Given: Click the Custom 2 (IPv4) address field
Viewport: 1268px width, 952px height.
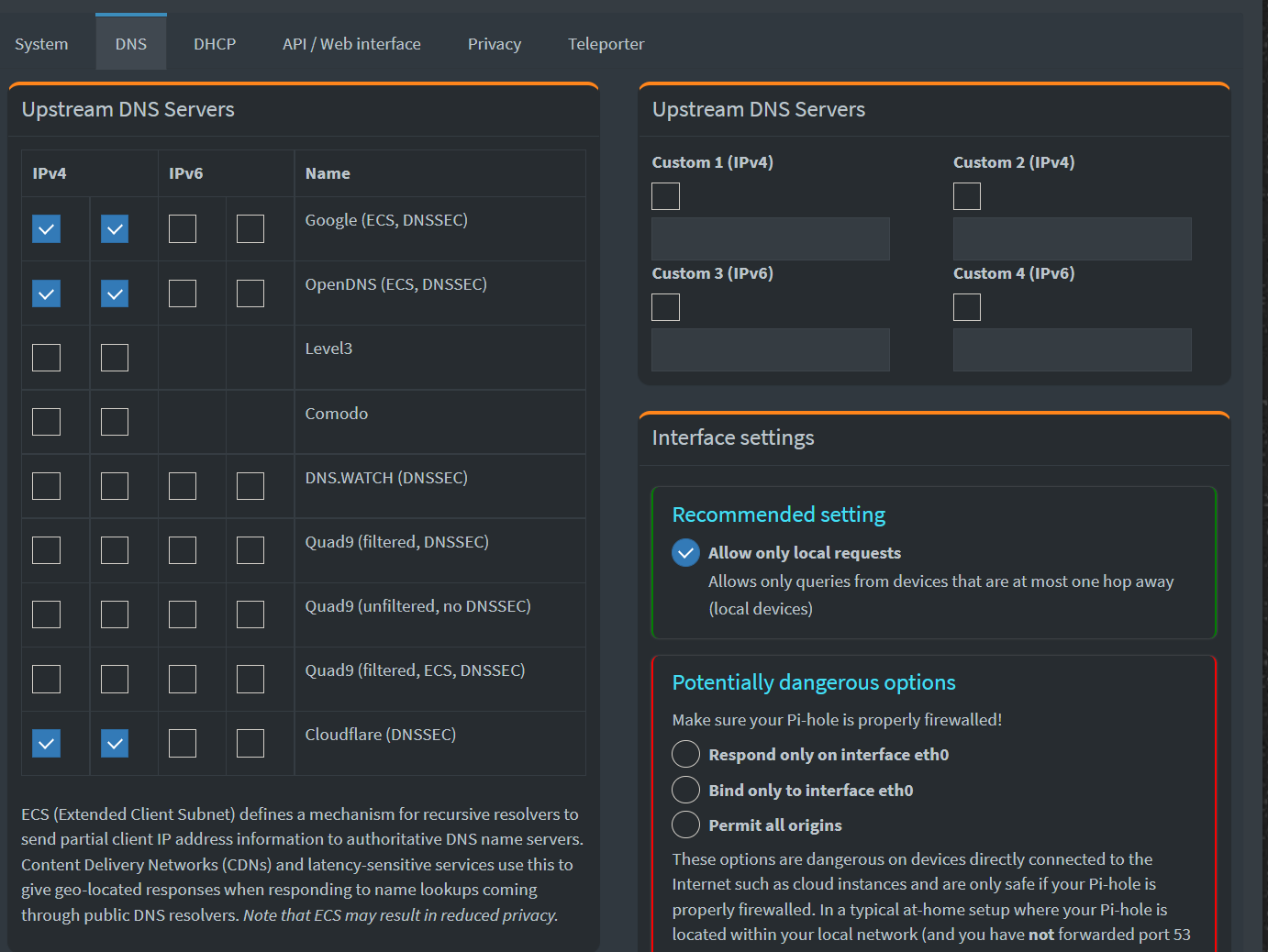Looking at the screenshot, I should click(x=1072, y=238).
